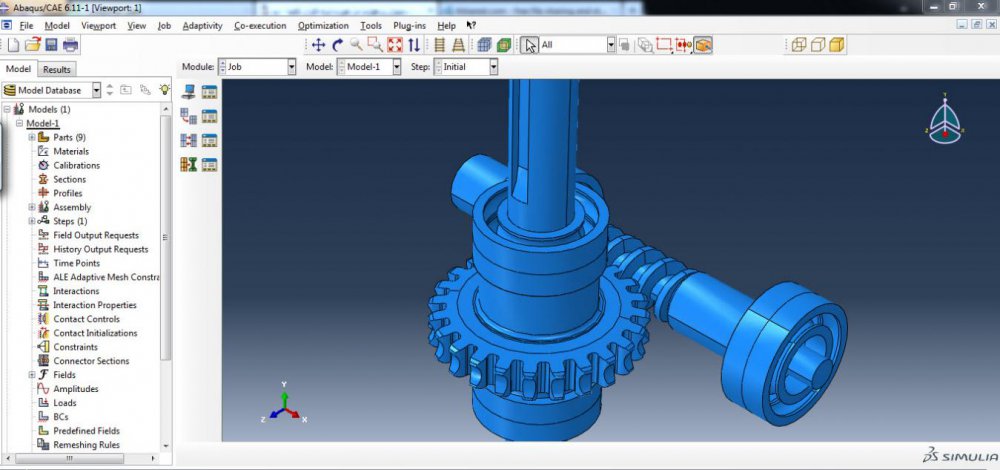Click the Save Model Database icon
1000x470 pixels.
[51, 45]
